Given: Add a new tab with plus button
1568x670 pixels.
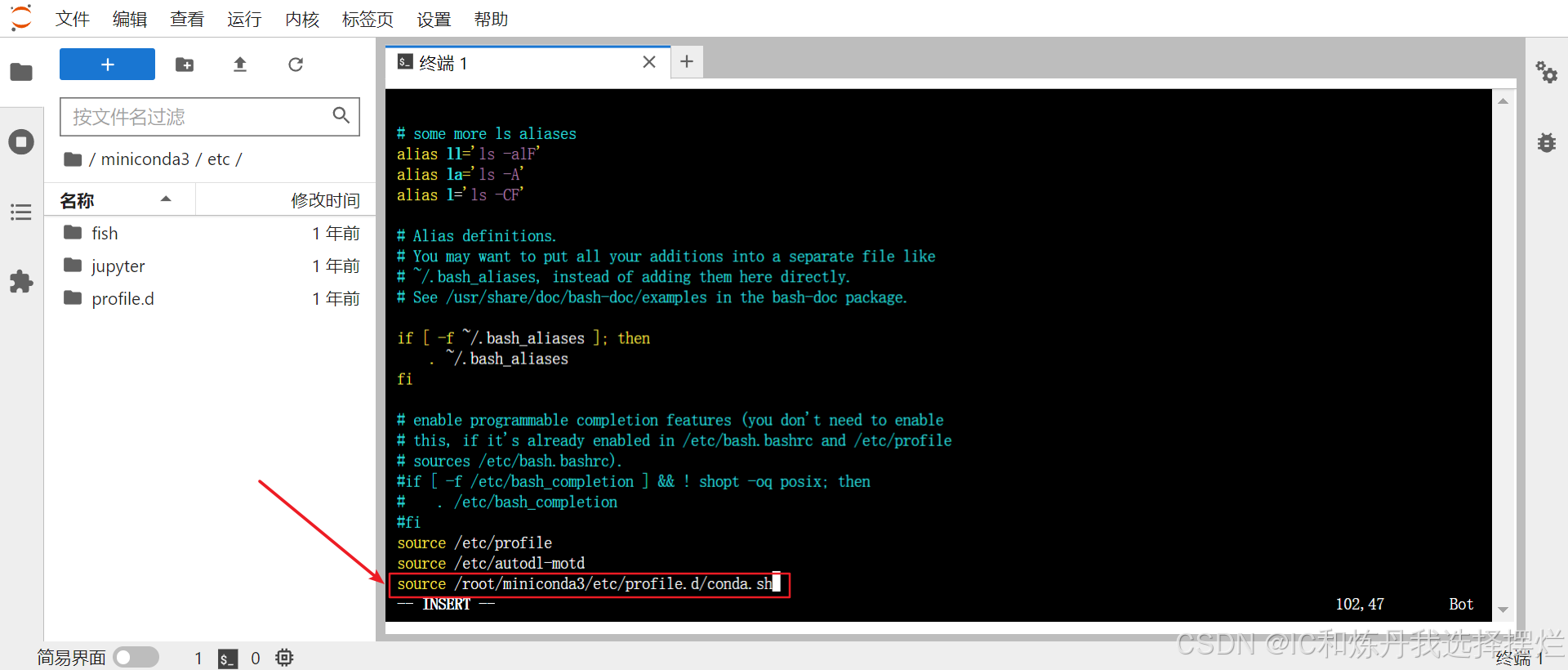Looking at the screenshot, I should pos(687,61).
